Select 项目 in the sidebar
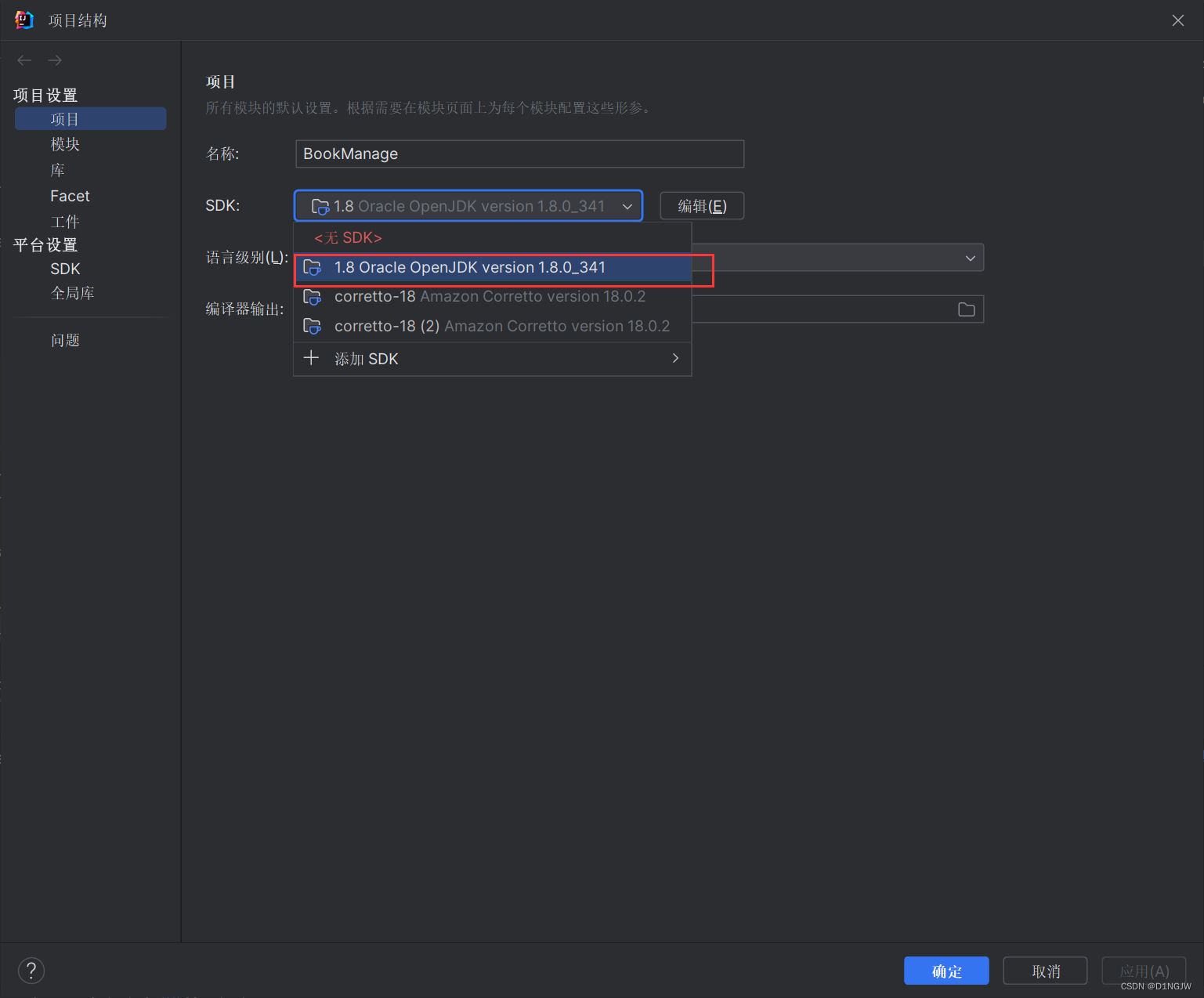The height and width of the screenshot is (998, 1204). click(x=90, y=119)
